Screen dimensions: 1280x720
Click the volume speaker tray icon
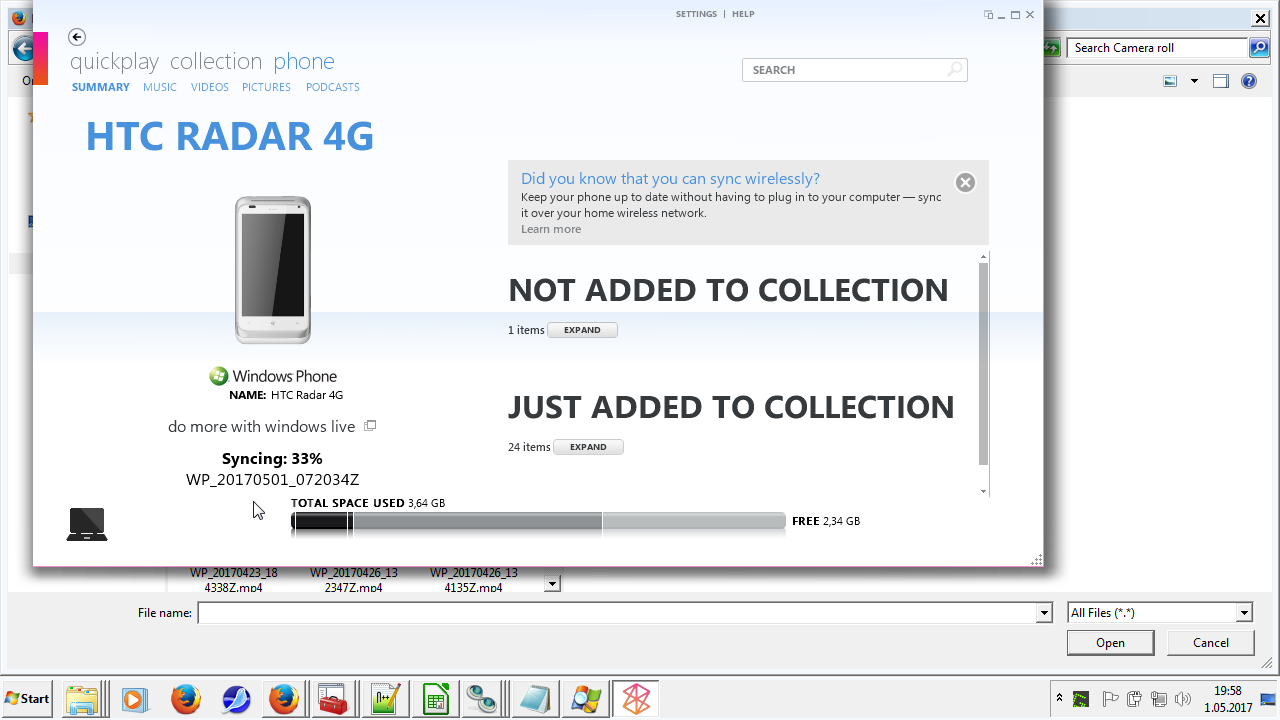(x=1183, y=699)
